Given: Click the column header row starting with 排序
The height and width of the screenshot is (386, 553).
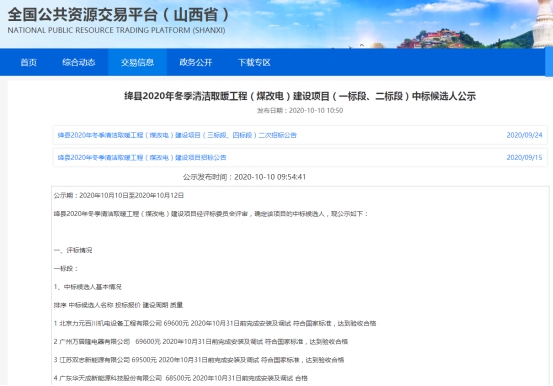Looking at the screenshot, I should (118, 305).
